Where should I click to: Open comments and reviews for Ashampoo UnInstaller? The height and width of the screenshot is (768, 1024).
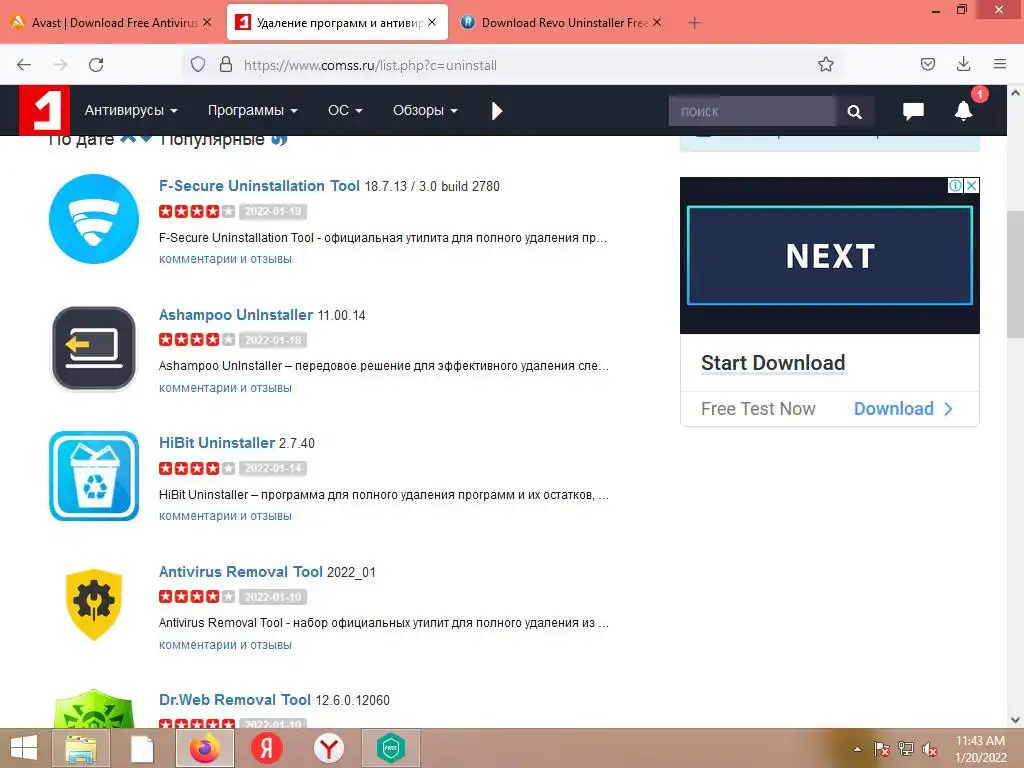click(225, 388)
